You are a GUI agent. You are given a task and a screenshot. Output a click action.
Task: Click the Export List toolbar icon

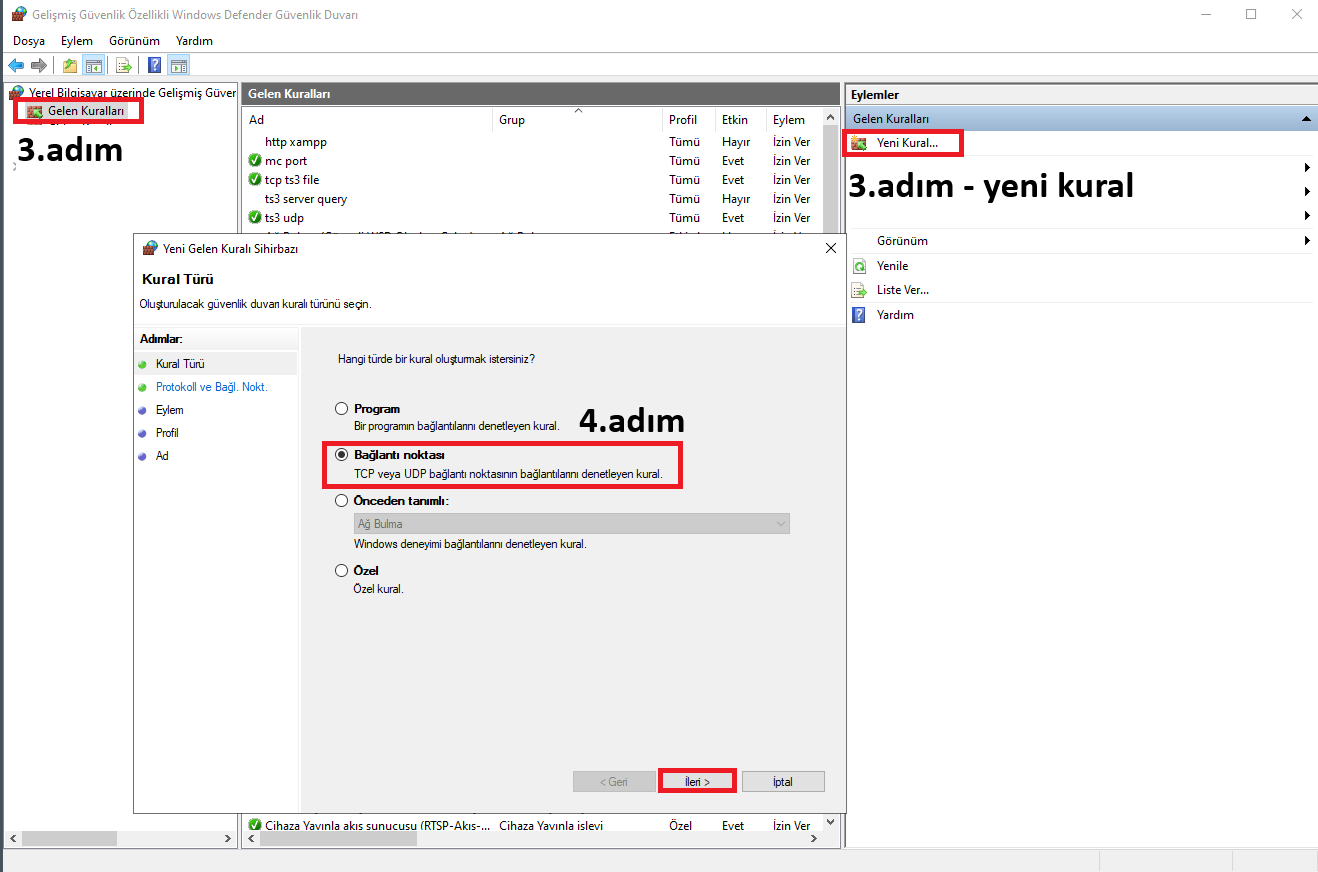[124, 66]
